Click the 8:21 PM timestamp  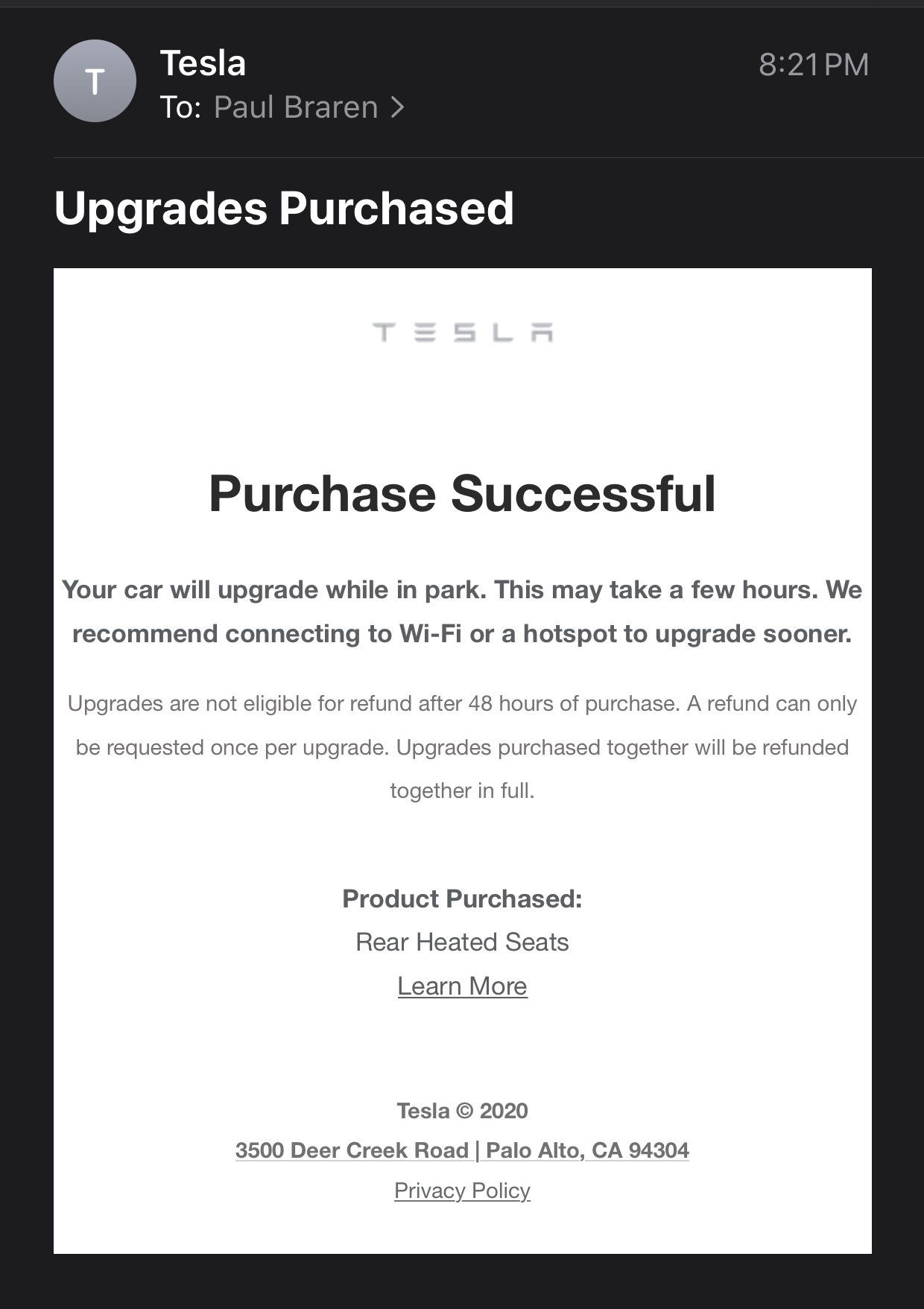(x=814, y=65)
